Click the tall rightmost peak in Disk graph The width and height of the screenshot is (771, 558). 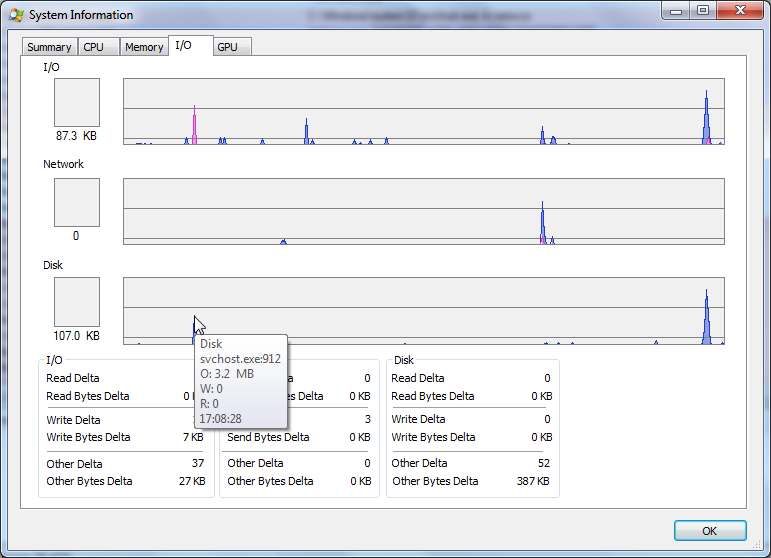706,320
